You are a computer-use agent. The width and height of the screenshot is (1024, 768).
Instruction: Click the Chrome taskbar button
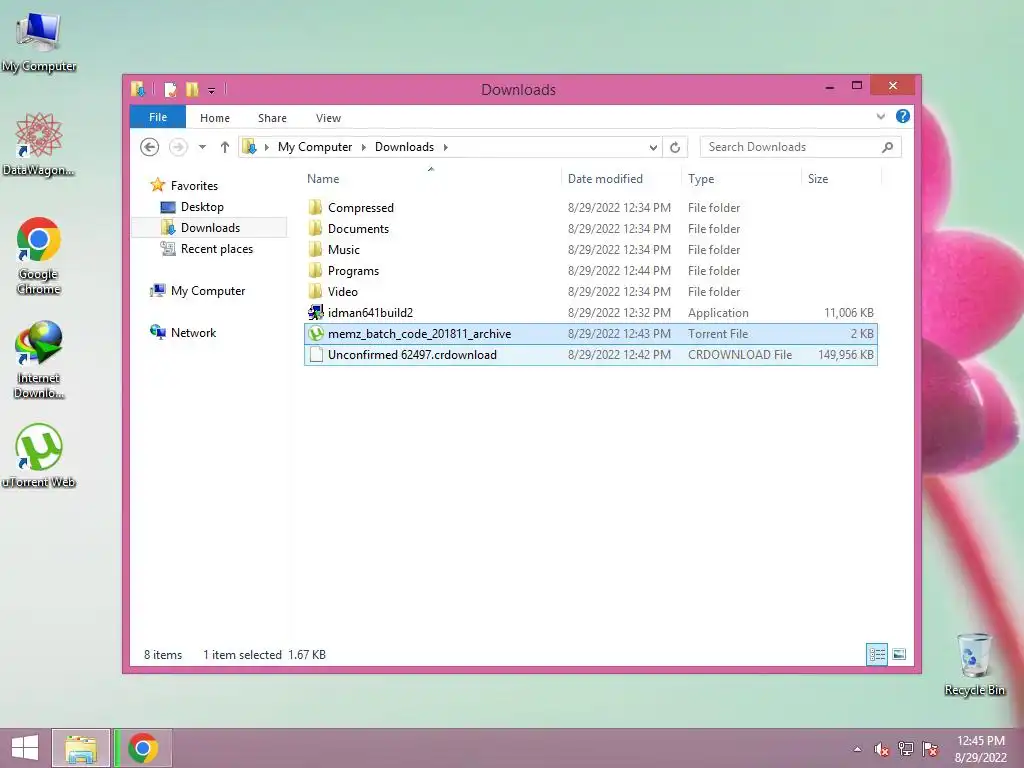click(143, 748)
